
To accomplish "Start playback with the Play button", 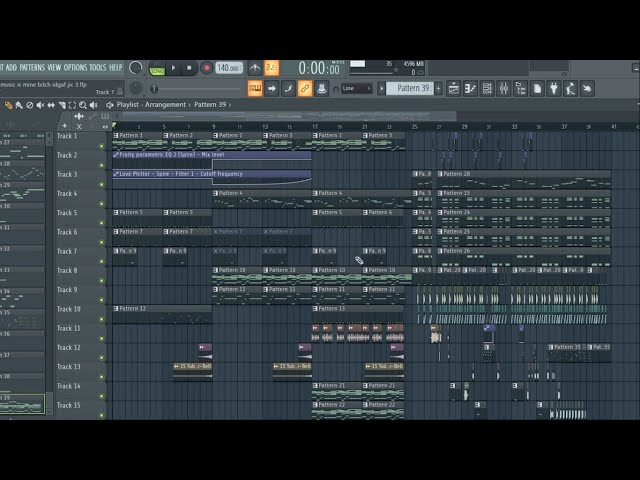I will pos(173,68).
